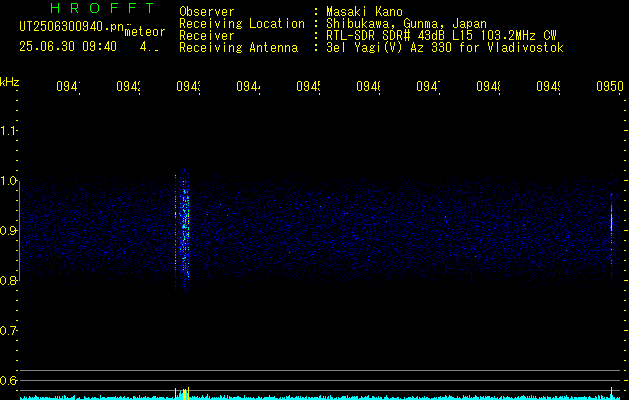Click the date stamp 25.06.30 09:40
629x400 pixels.
coord(68,47)
